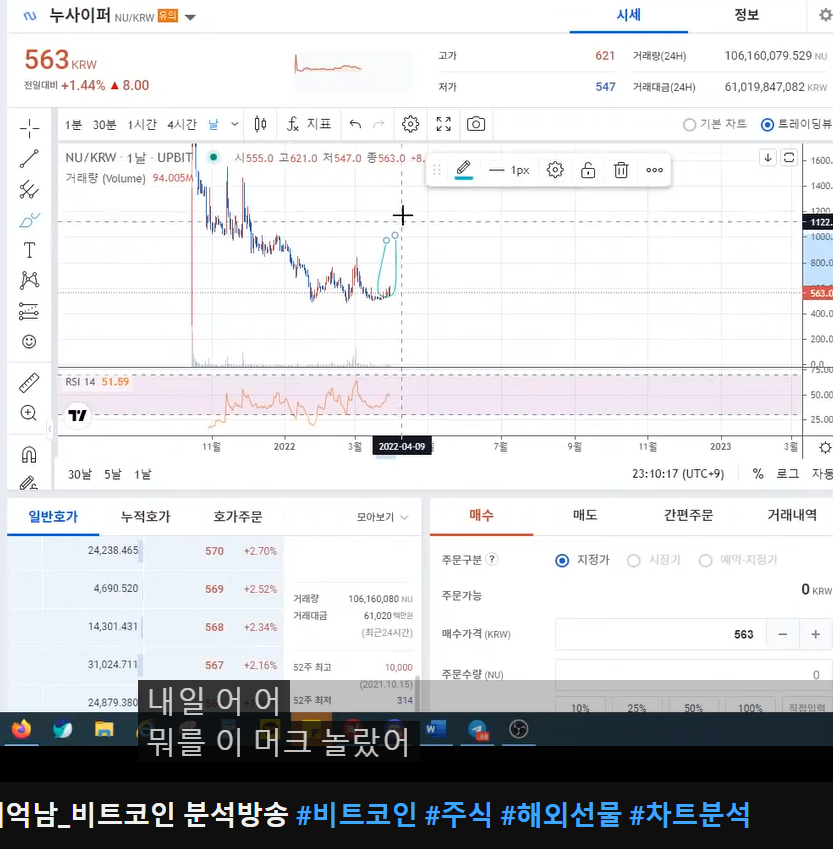Set chart interval to 4시간
Viewport: 833px width, 849px height.
tap(181, 125)
